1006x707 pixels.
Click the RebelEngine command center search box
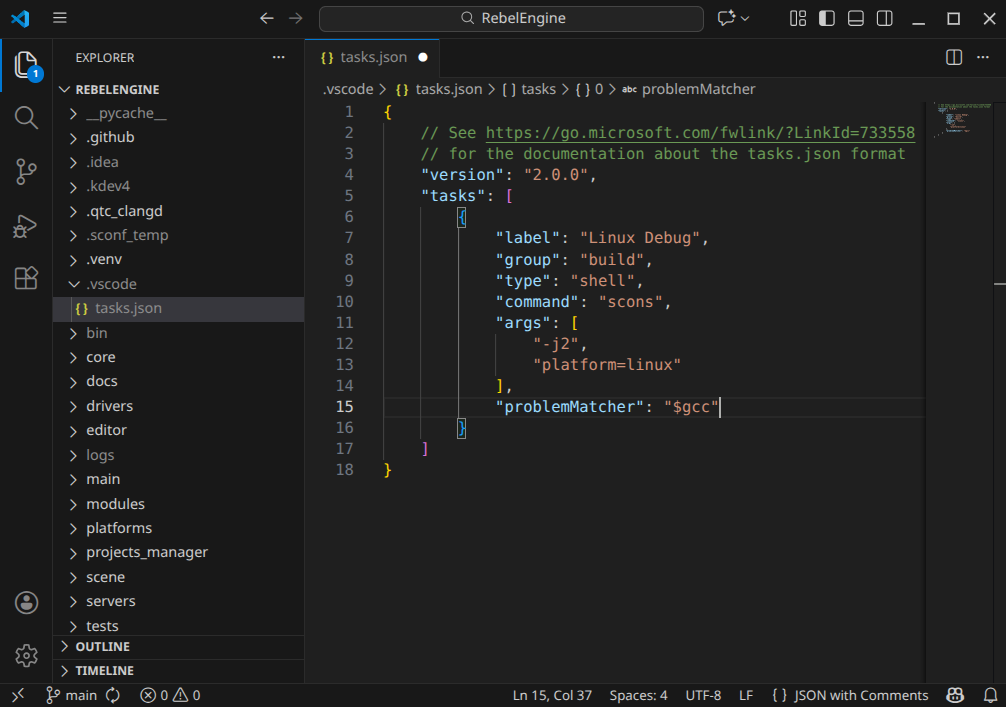(x=511, y=18)
